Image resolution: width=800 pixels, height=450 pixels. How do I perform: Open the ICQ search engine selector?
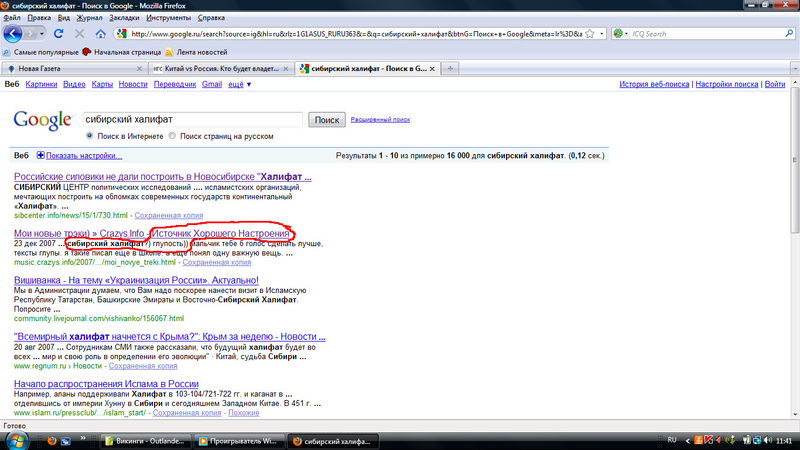pos(620,34)
